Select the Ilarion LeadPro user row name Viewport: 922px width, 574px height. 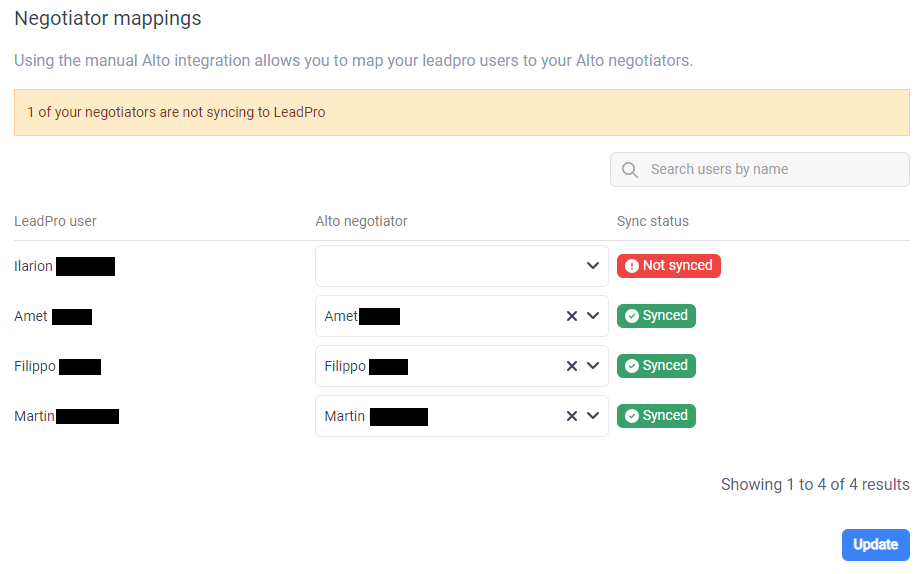(34, 266)
